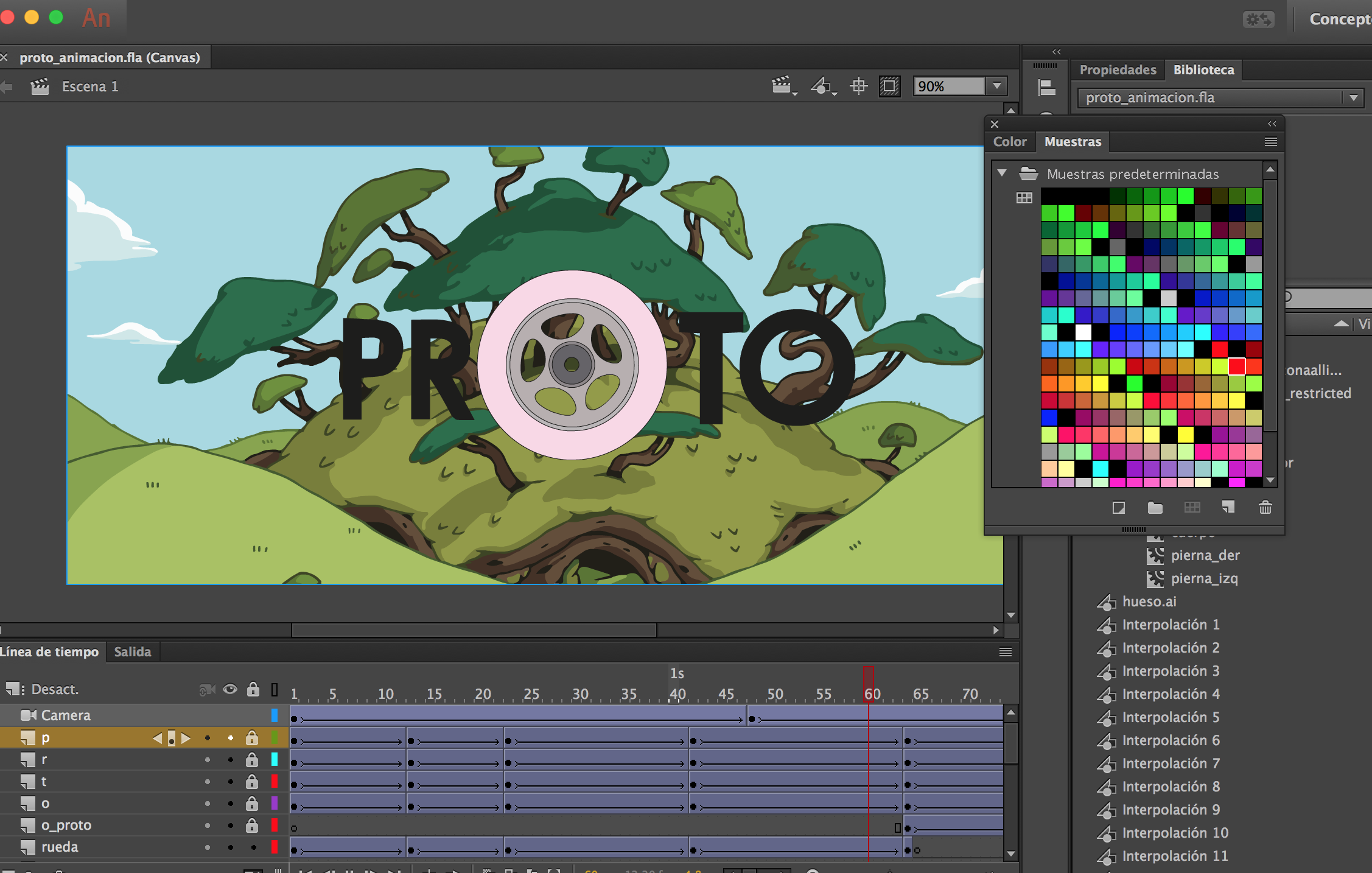Switch to the Biblioteca tab
This screenshot has width=1372, height=873.
point(1203,70)
